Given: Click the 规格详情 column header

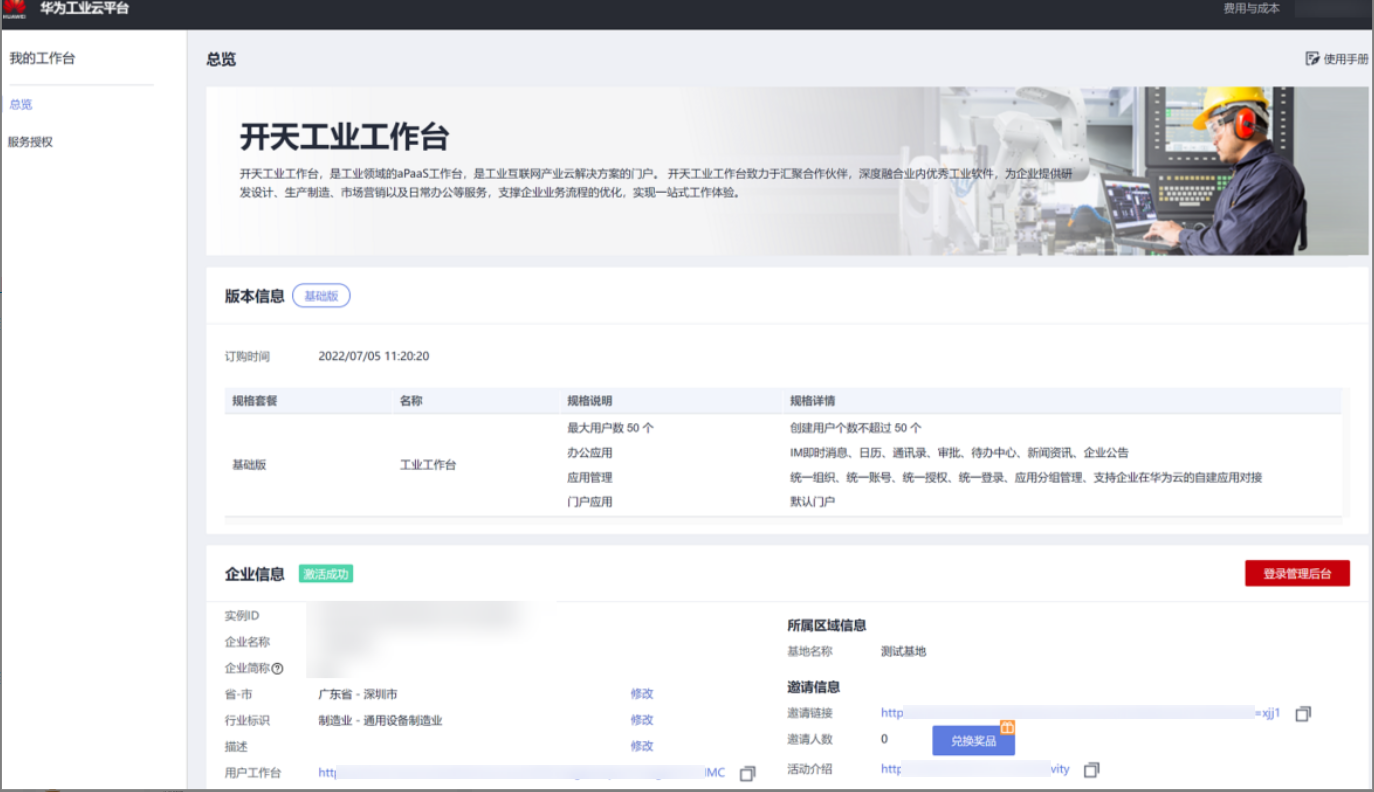Looking at the screenshot, I should pos(812,401).
